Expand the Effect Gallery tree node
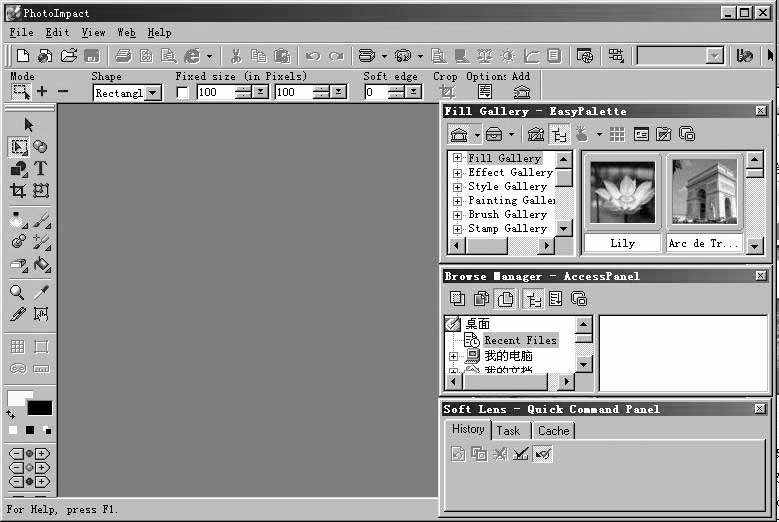This screenshot has height=522, width=779. [x=457, y=173]
